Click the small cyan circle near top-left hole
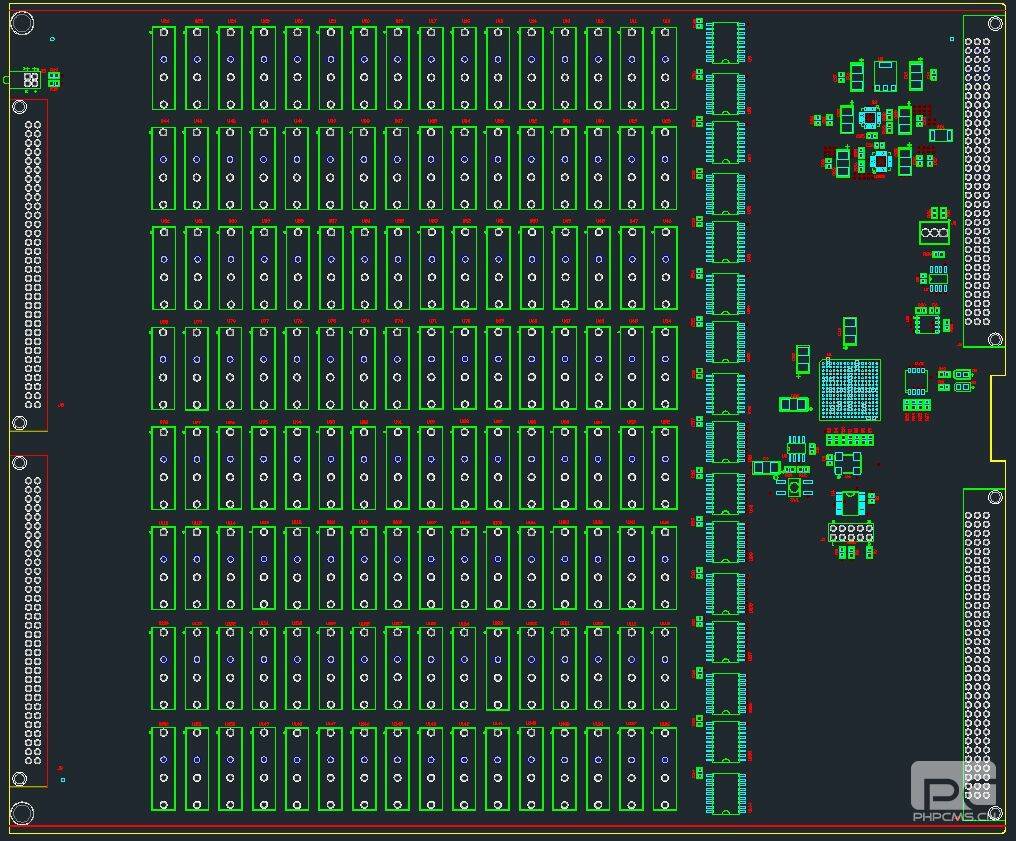Image resolution: width=1016 pixels, height=841 pixels. point(52,39)
